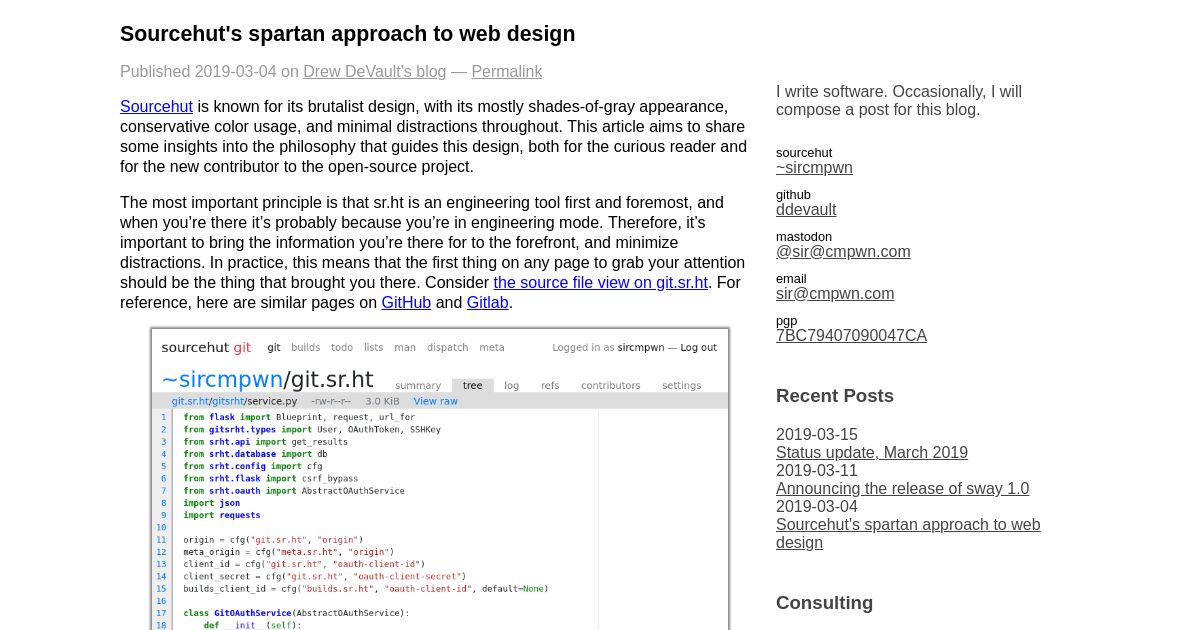Open PGP key 7BC79407090047CA

coord(851,336)
